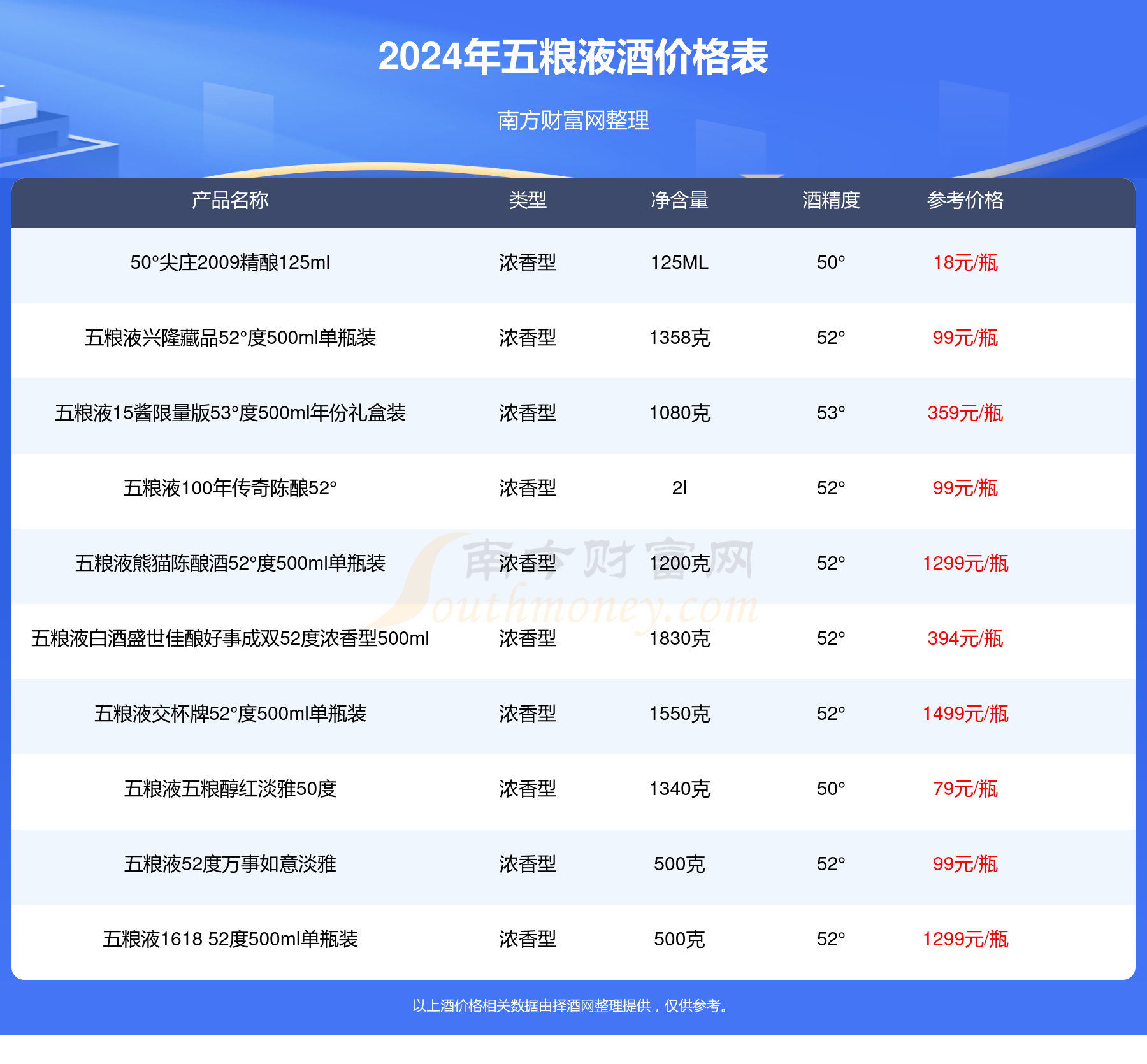This screenshot has width=1147, height=1064.
Task: Select the "净含量" column header
Action: [679, 200]
